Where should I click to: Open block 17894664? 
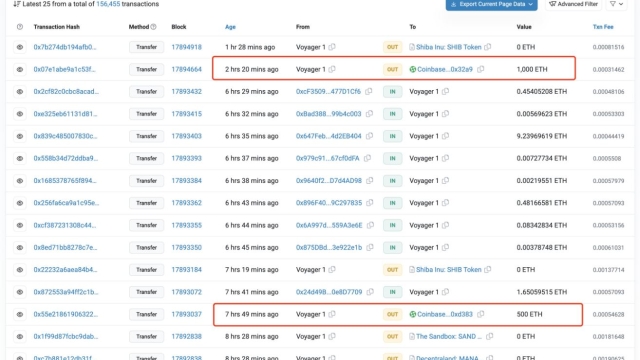(x=187, y=69)
